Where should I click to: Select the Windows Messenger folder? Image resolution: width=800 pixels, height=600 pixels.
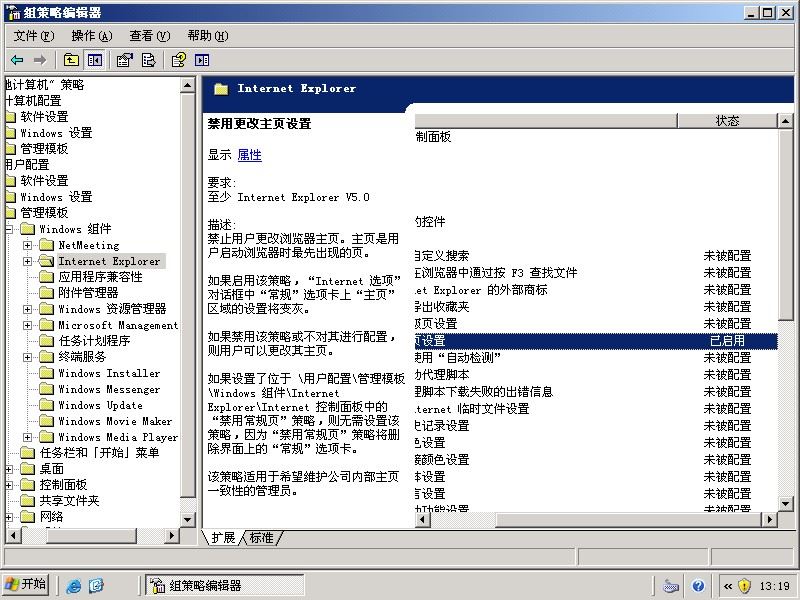coord(100,389)
